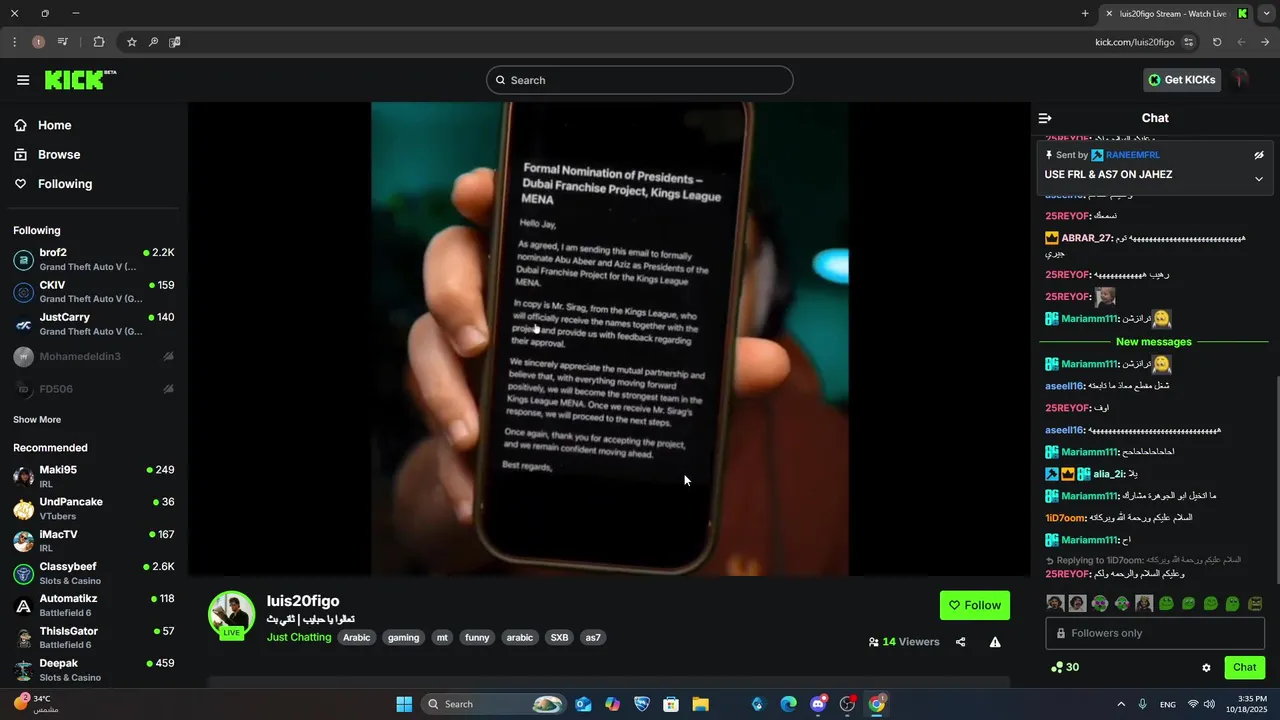
Task: Click the Followers only chat input
Action: click(x=1155, y=633)
